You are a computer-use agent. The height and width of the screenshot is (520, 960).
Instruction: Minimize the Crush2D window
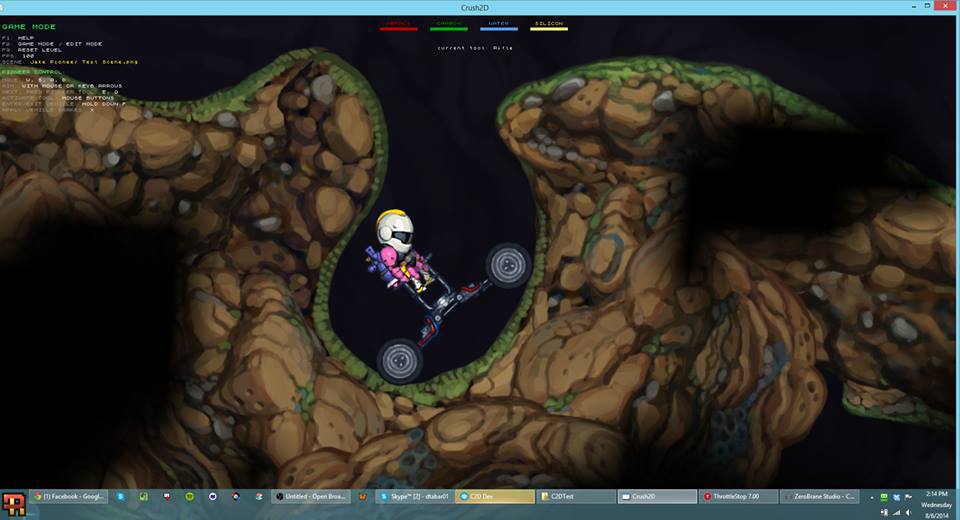point(914,6)
